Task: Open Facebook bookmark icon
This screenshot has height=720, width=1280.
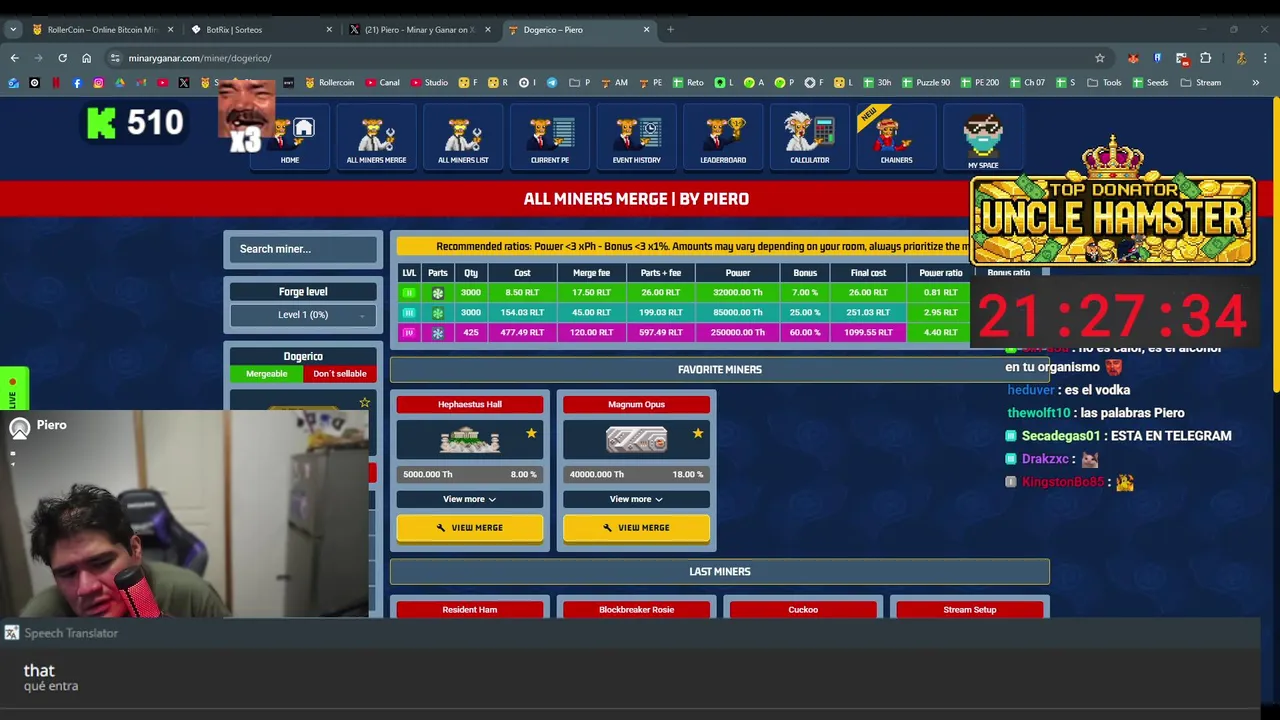Action: coord(77,83)
